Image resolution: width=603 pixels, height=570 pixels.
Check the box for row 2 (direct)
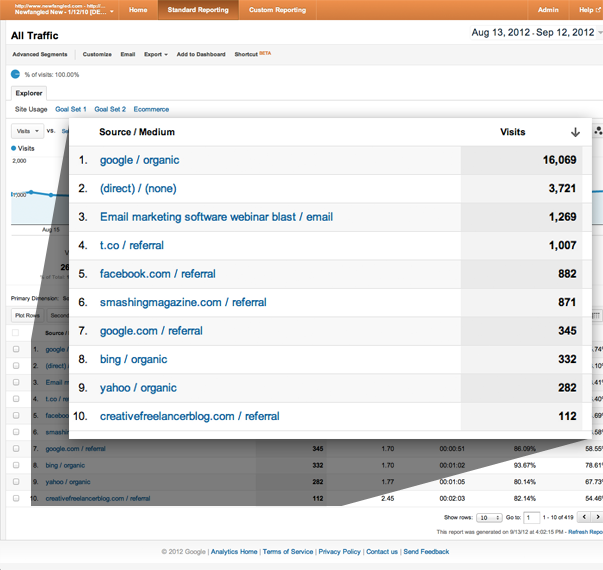[x=16, y=365]
